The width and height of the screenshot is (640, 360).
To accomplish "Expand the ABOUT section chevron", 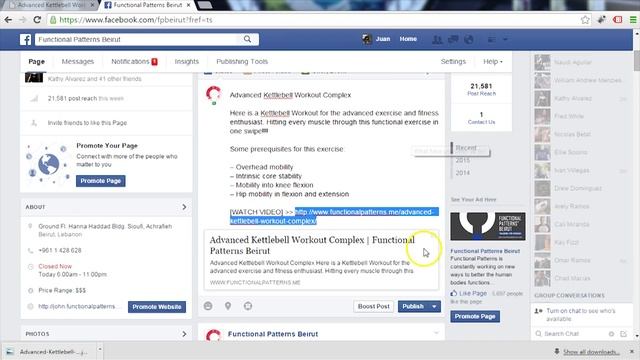I will tap(184, 207).
